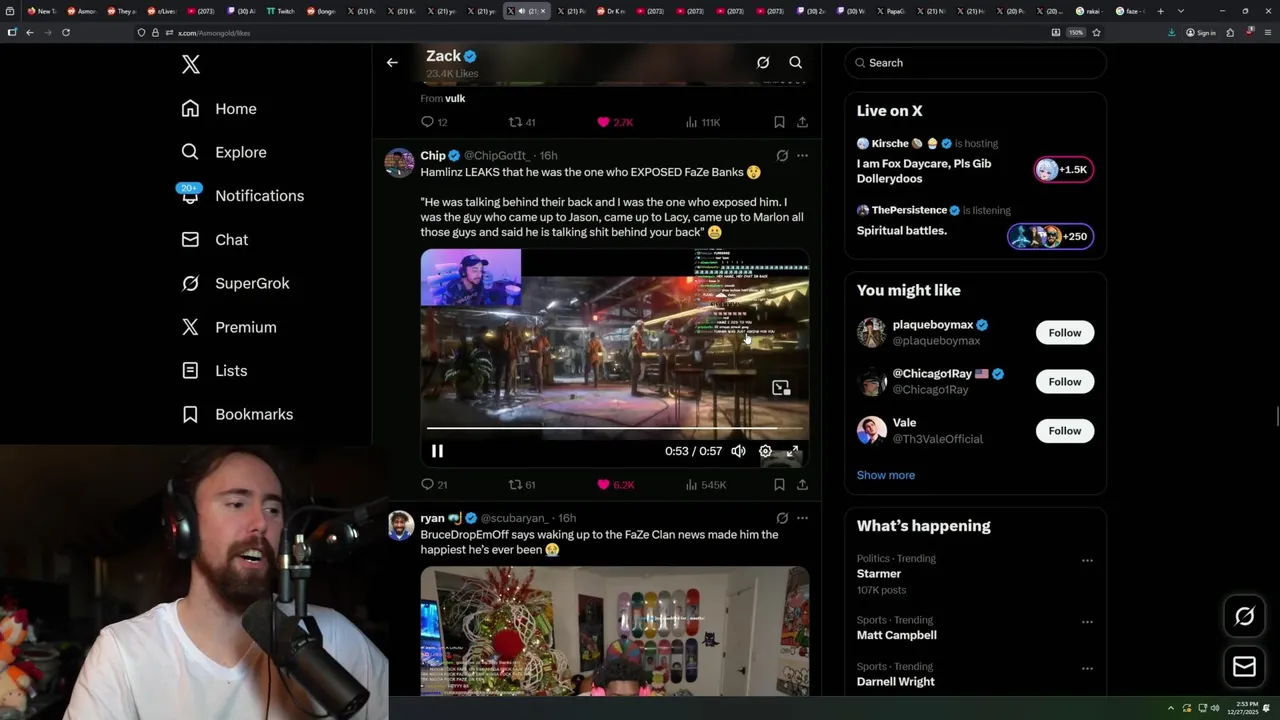1280x720 pixels.
Task: Join ThePersistence space with +250 listeners
Action: [1050, 237]
